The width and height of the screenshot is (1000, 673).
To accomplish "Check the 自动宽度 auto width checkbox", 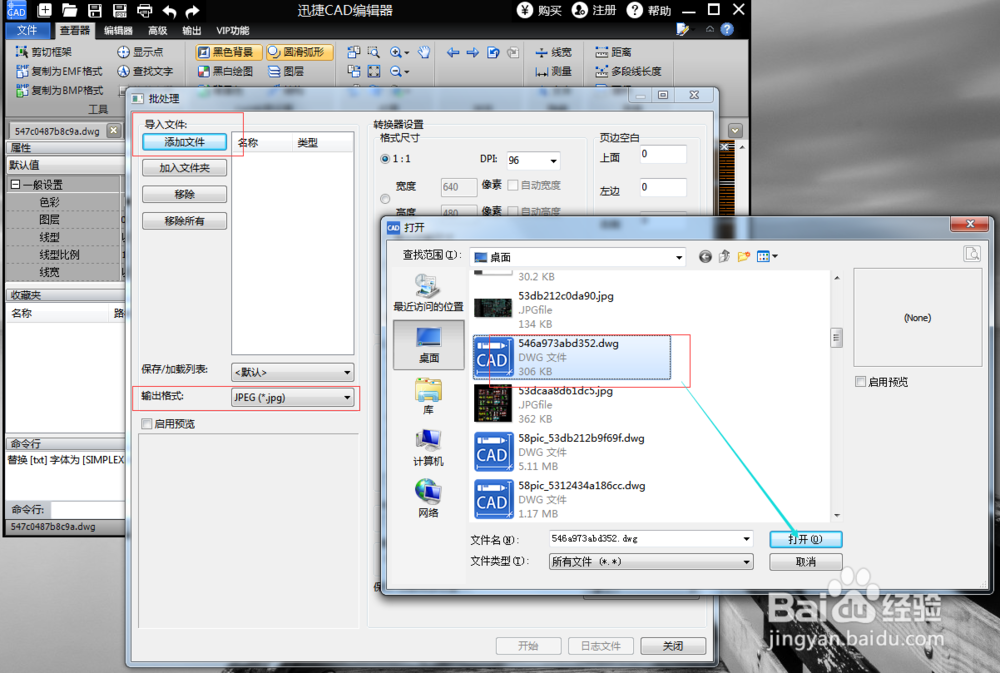I will coord(513,186).
